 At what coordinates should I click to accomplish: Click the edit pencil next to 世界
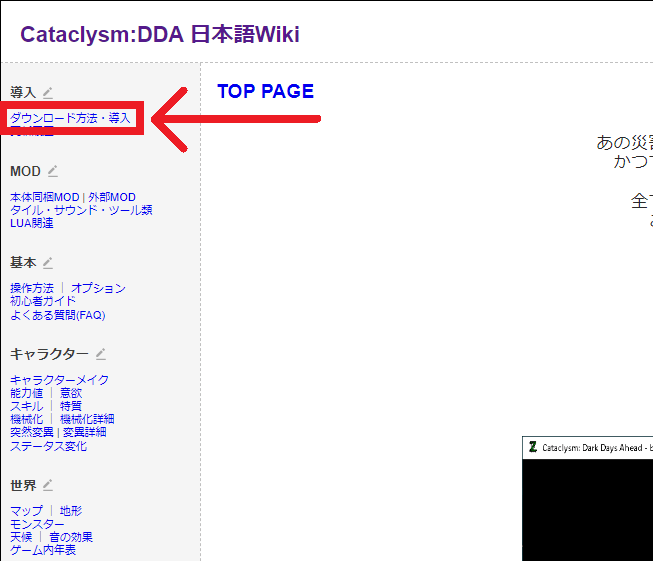click(48, 485)
